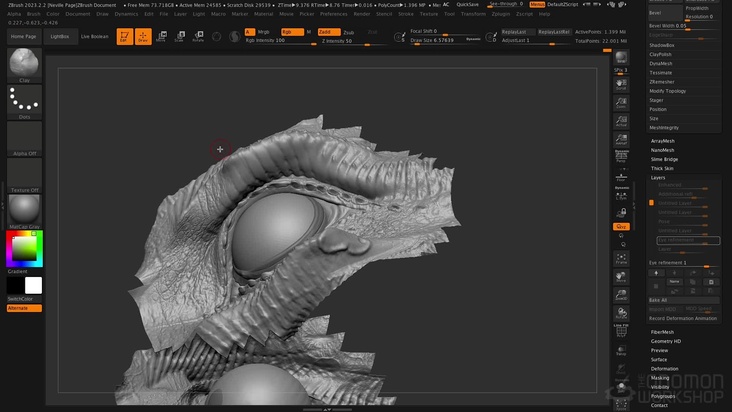The height and width of the screenshot is (412, 732).
Task: Click the Clay brush thumbnail
Action: [24, 65]
